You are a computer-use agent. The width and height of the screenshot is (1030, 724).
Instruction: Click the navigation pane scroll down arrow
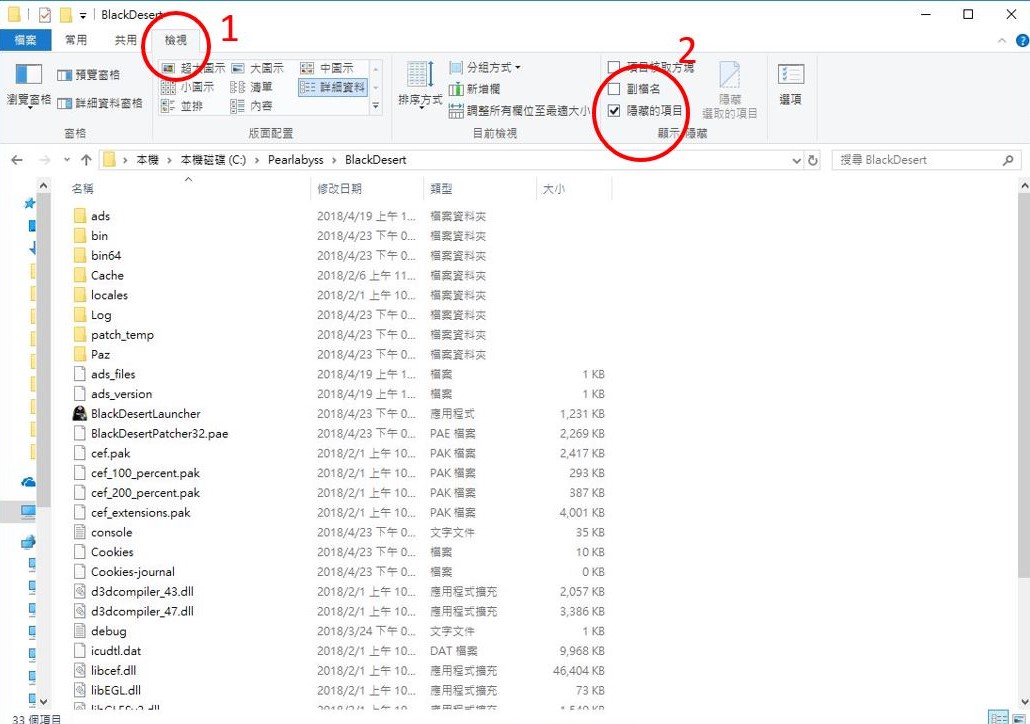(43, 702)
